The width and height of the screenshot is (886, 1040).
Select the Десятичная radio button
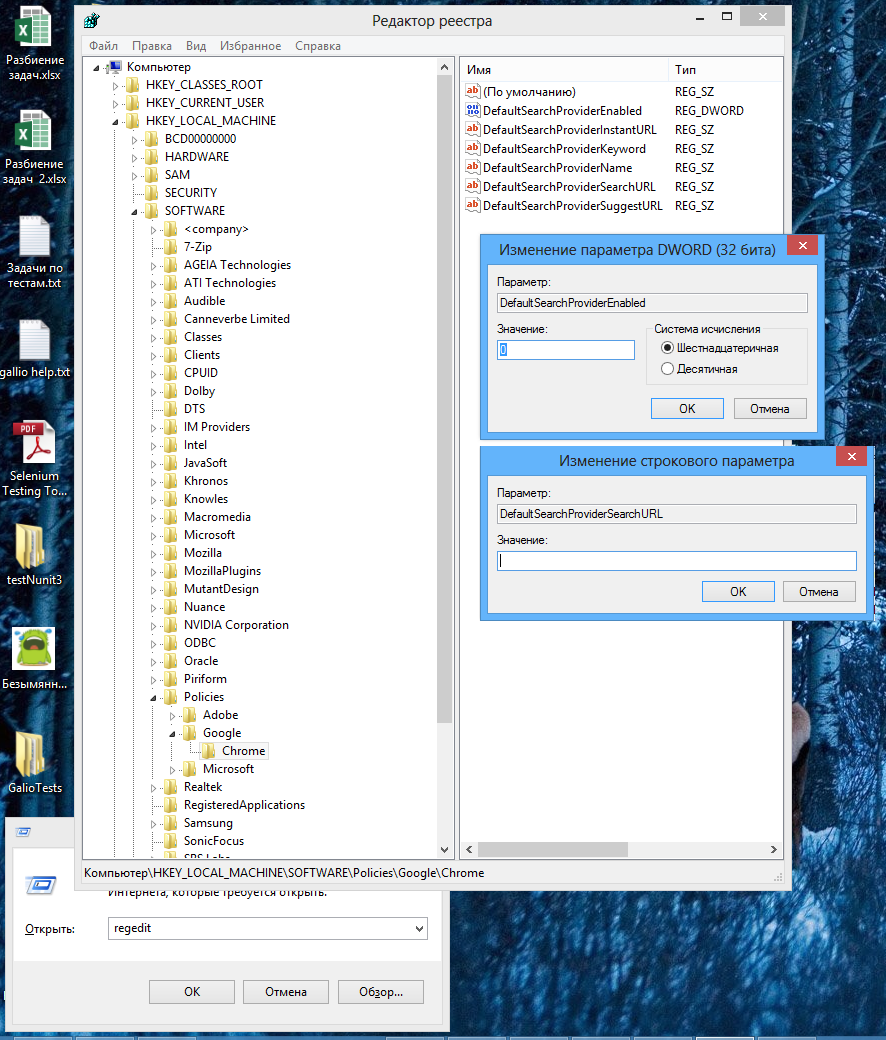point(667,369)
